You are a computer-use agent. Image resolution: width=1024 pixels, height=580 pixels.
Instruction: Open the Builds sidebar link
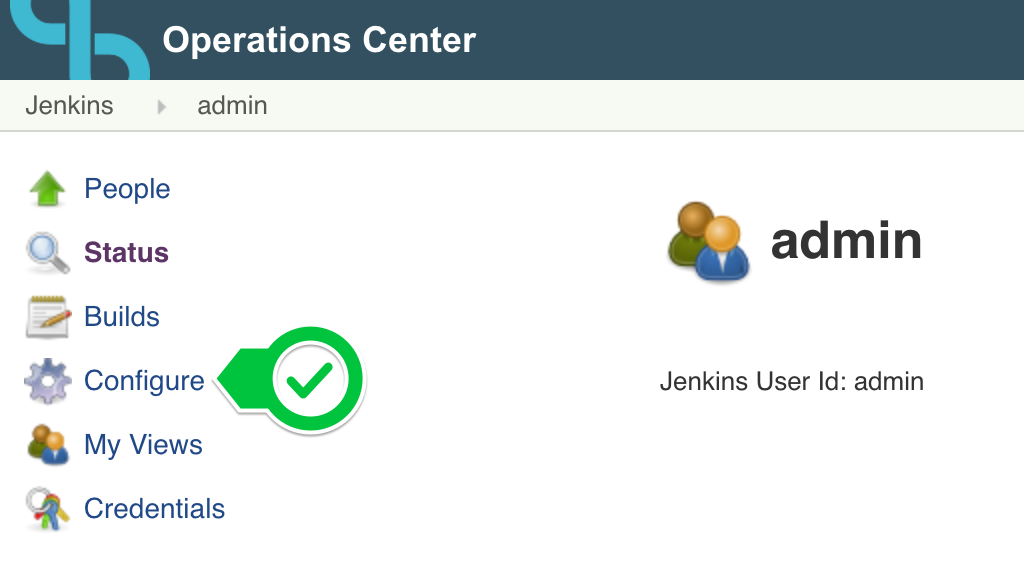click(x=121, y=317)
